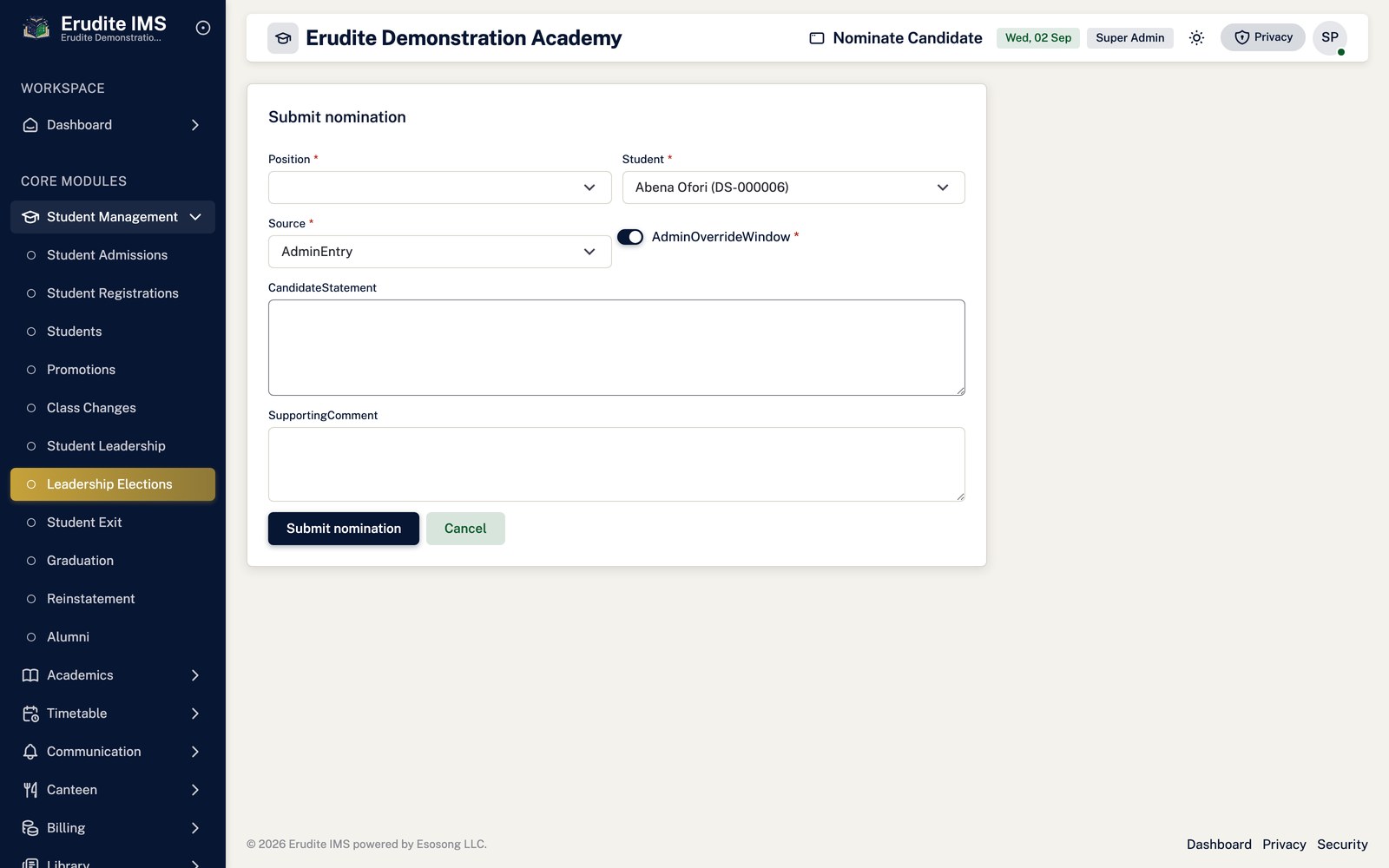The height and width of the screenshot is (868, 1389).
Task: Click the Timetable calendar icon
Action: (30, 713)
